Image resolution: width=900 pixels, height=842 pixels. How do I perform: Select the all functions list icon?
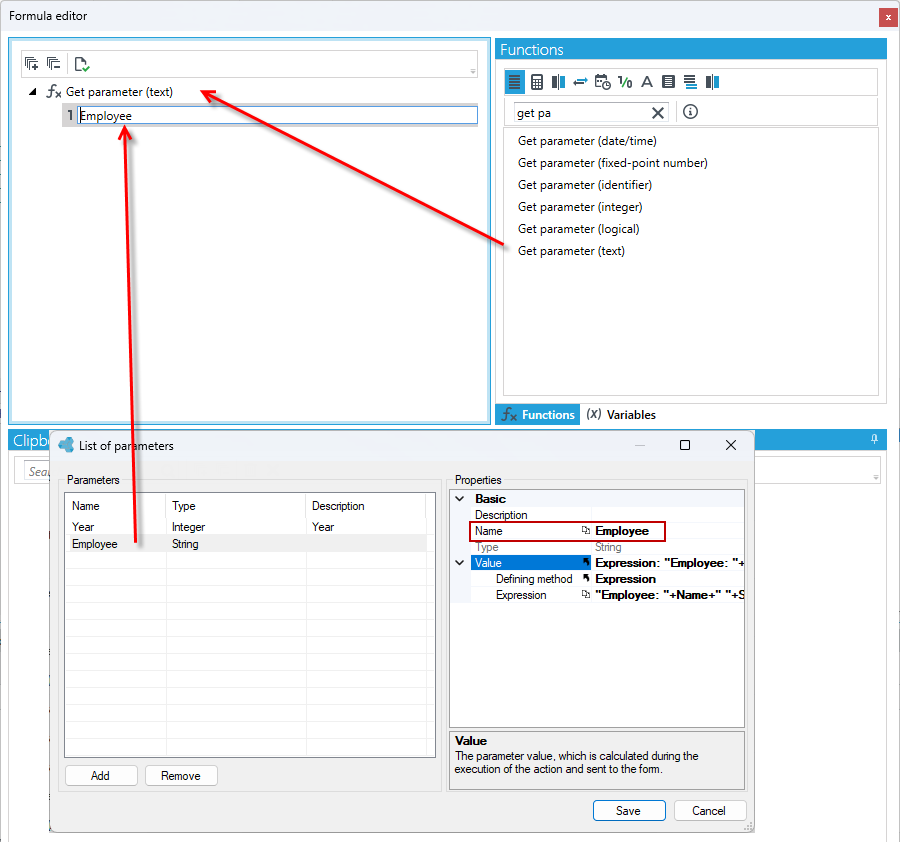514,82
